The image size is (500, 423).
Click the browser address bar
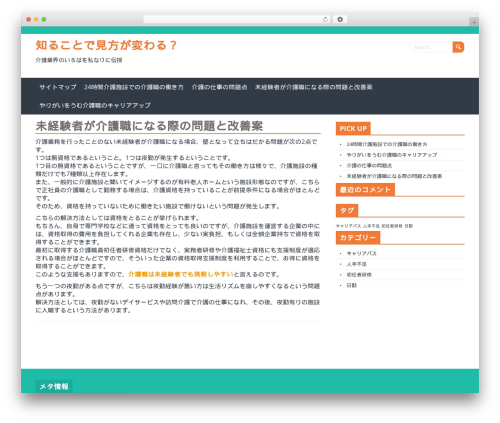pyautogui.click(x=237, y=19)
